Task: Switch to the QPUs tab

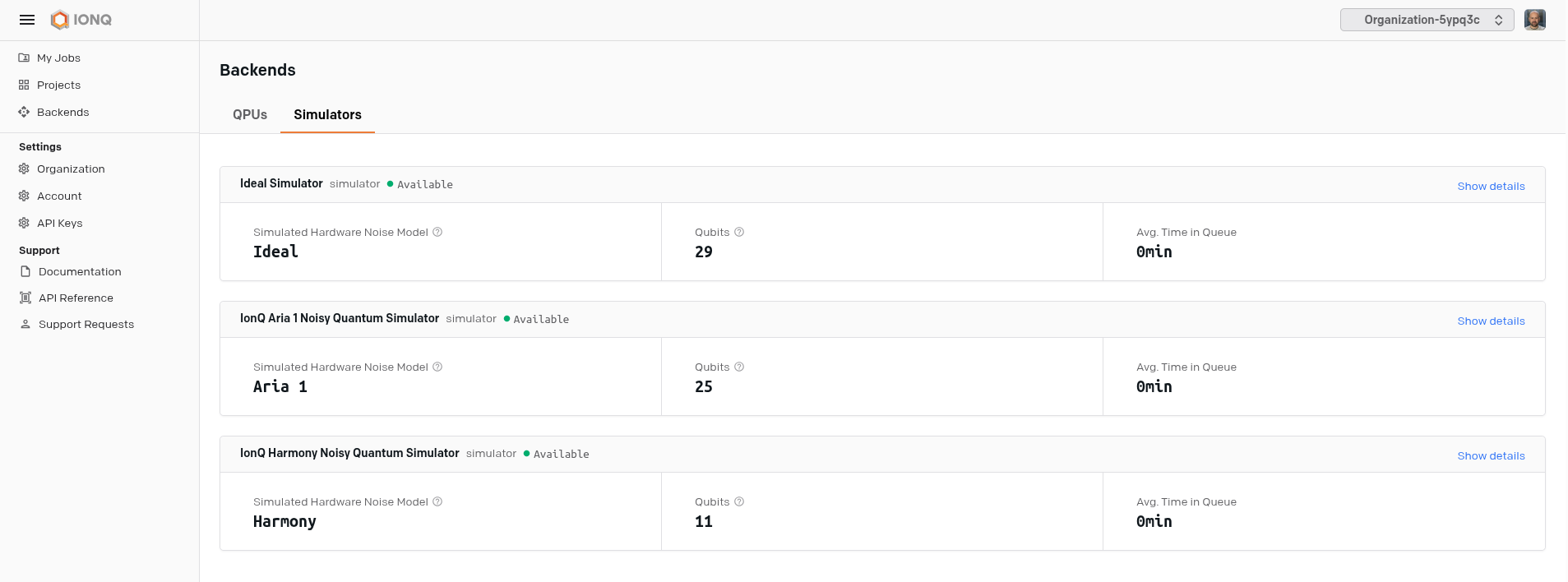Action: point(250,114)
